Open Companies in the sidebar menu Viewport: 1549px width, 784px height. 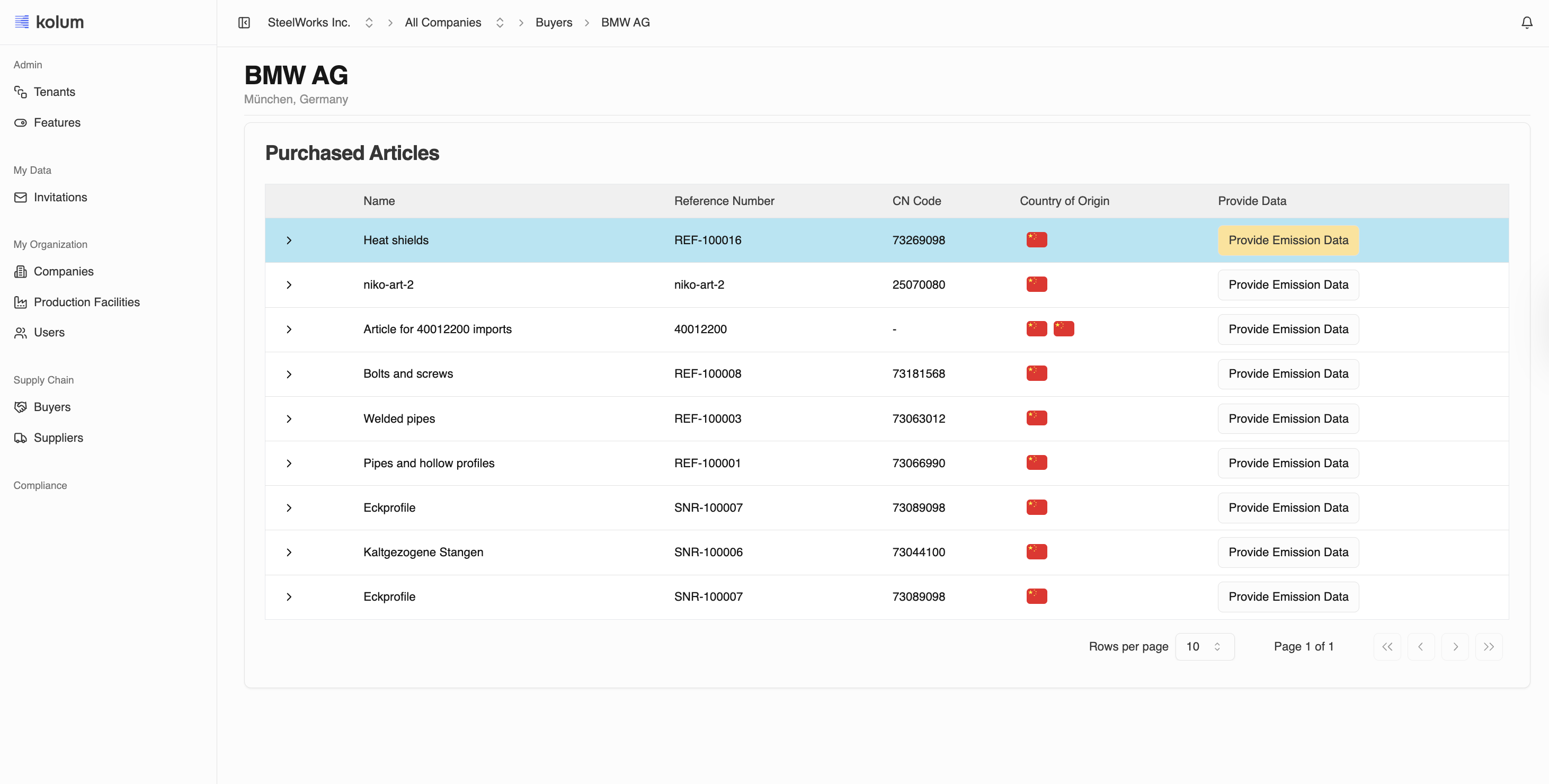[x=63, y=271]
